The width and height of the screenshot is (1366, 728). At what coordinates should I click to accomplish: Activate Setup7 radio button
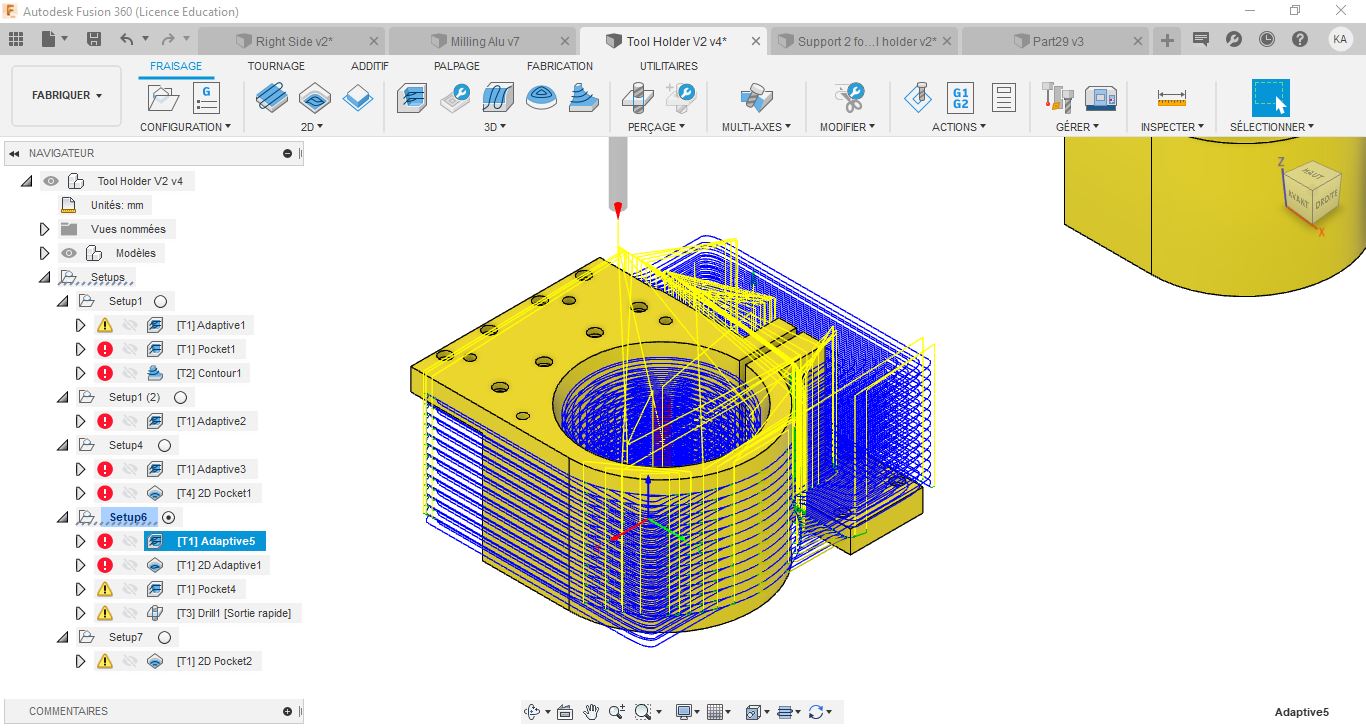coord(164,637)
